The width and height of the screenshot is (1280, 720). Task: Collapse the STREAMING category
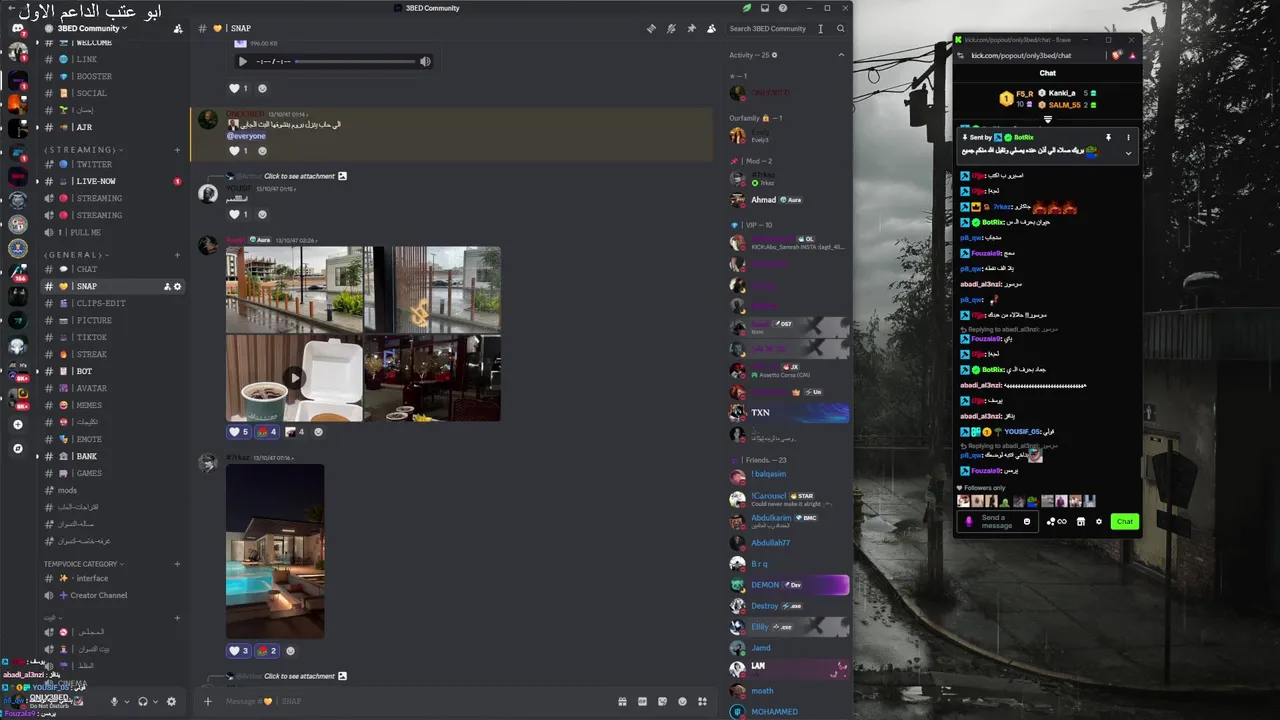tap(82, 150)
